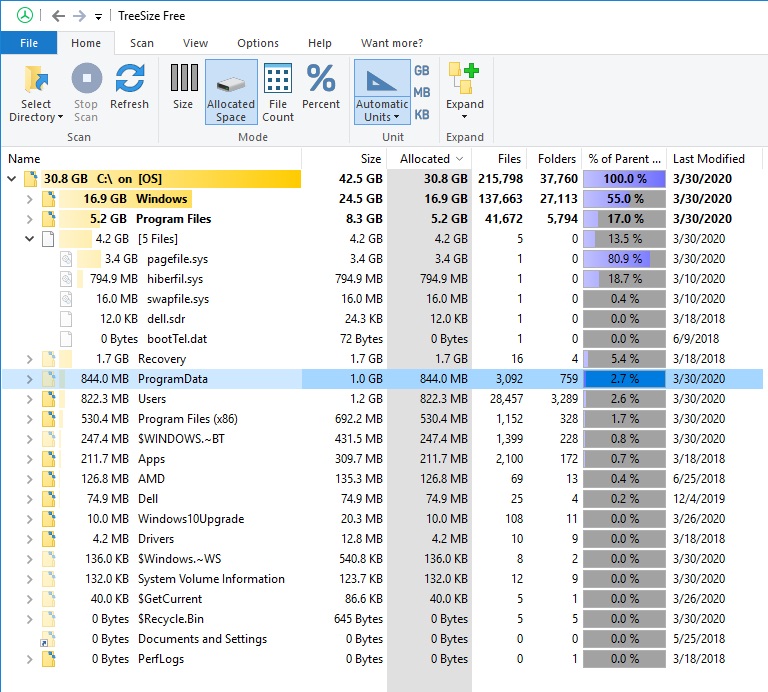
Task: Click the bootTel.dat file icon
Action: coord(66,339)
